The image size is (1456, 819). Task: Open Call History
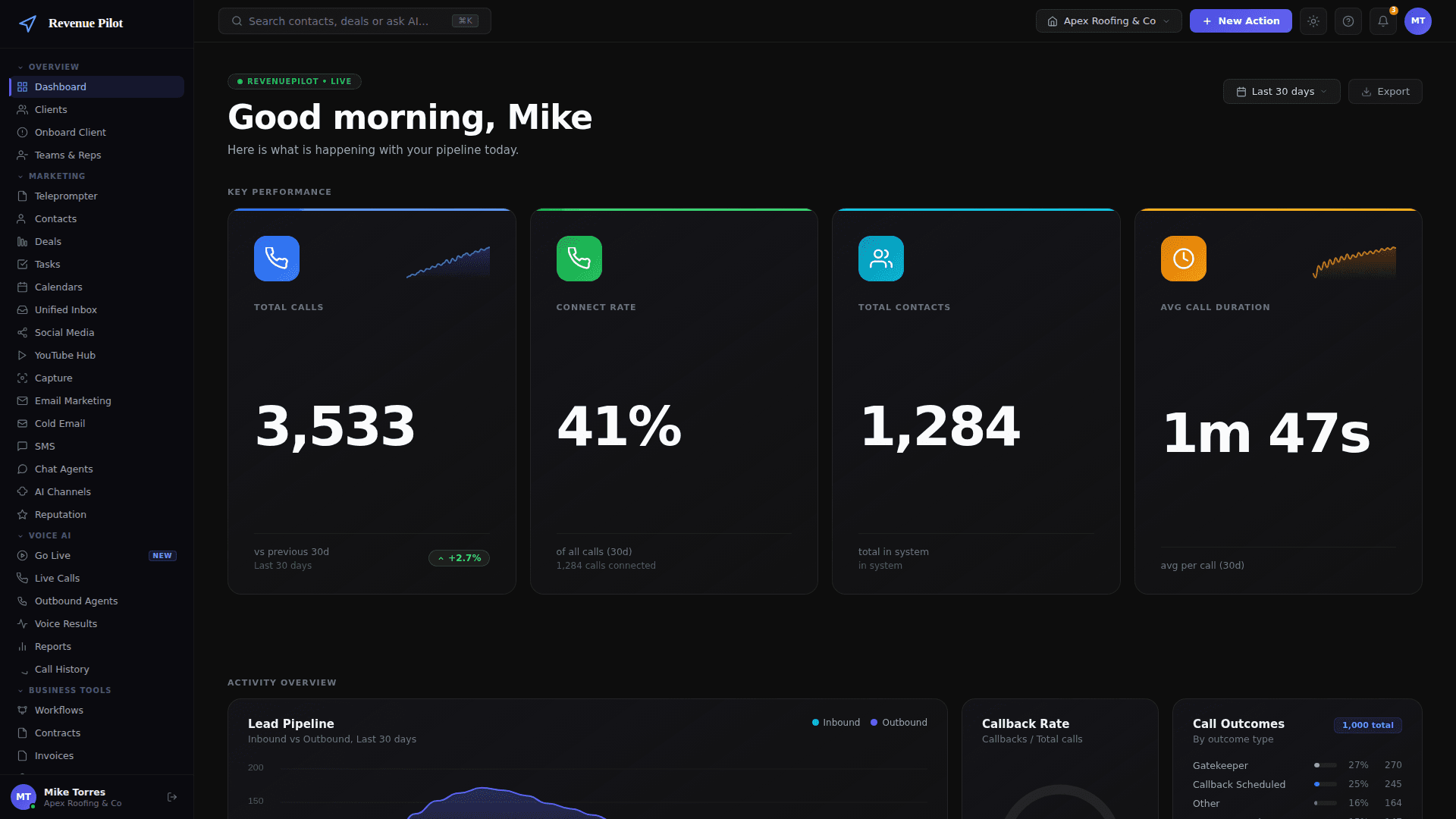(97, 670)
